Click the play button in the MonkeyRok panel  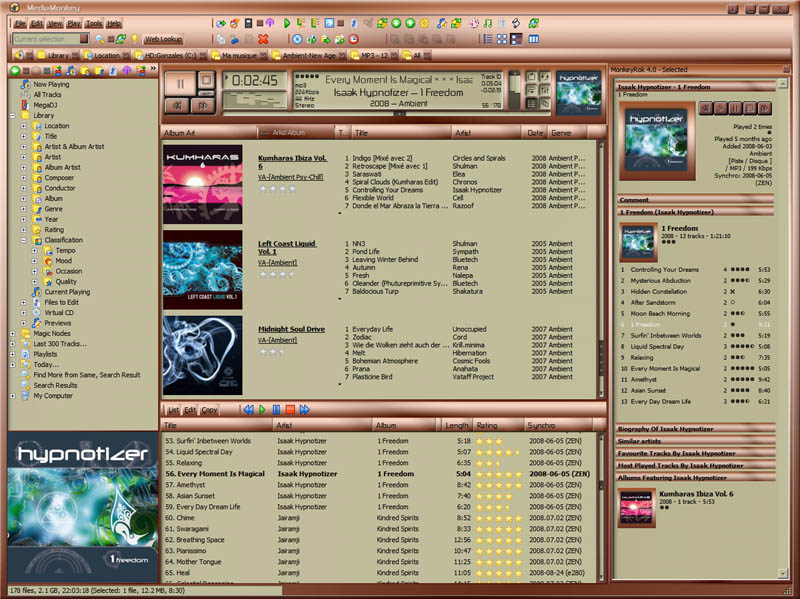pyautogui.click(x=720, y=108)
